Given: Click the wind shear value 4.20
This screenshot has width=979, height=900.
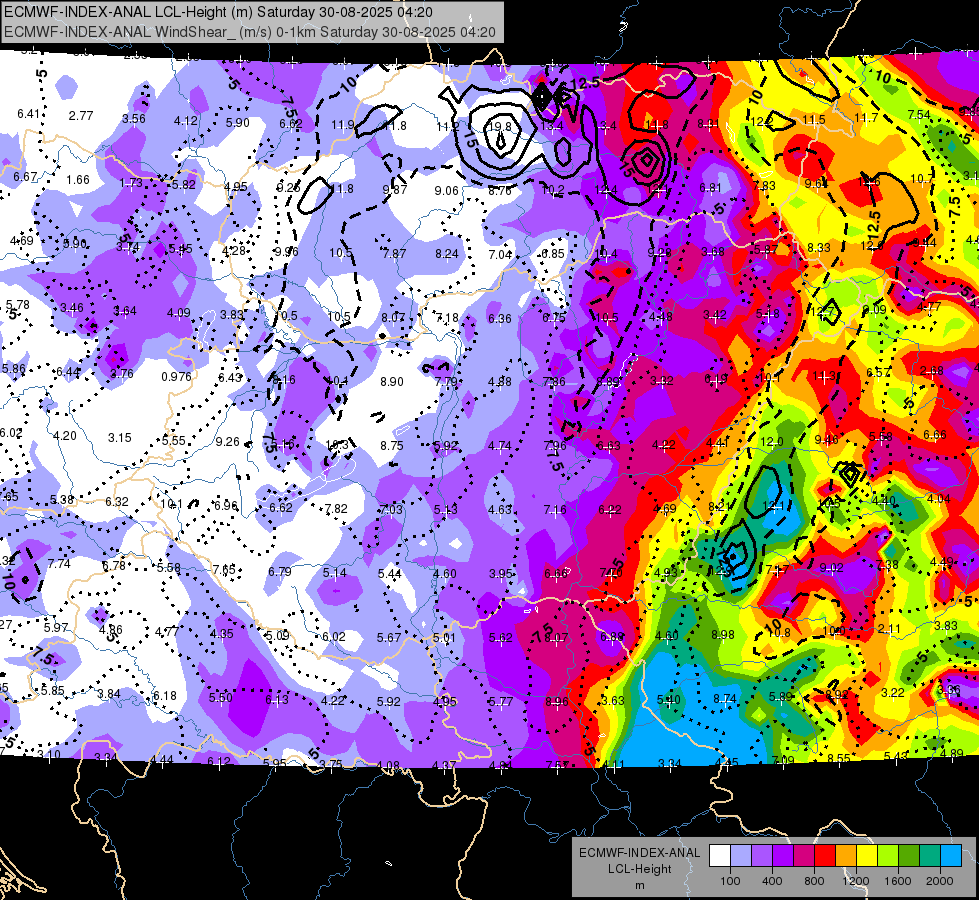Looking at the screenshot, I should tap(65, 435).
